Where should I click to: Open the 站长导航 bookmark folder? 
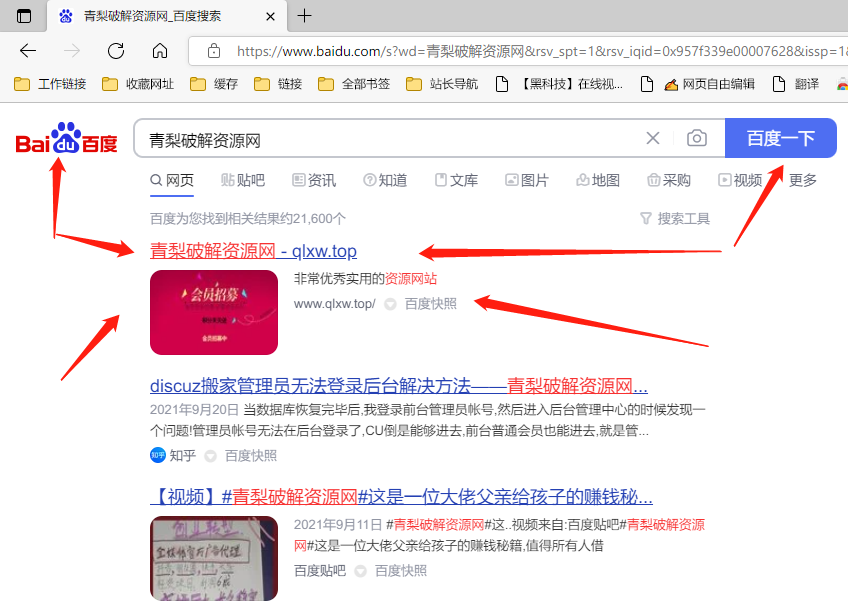[442, 84]
